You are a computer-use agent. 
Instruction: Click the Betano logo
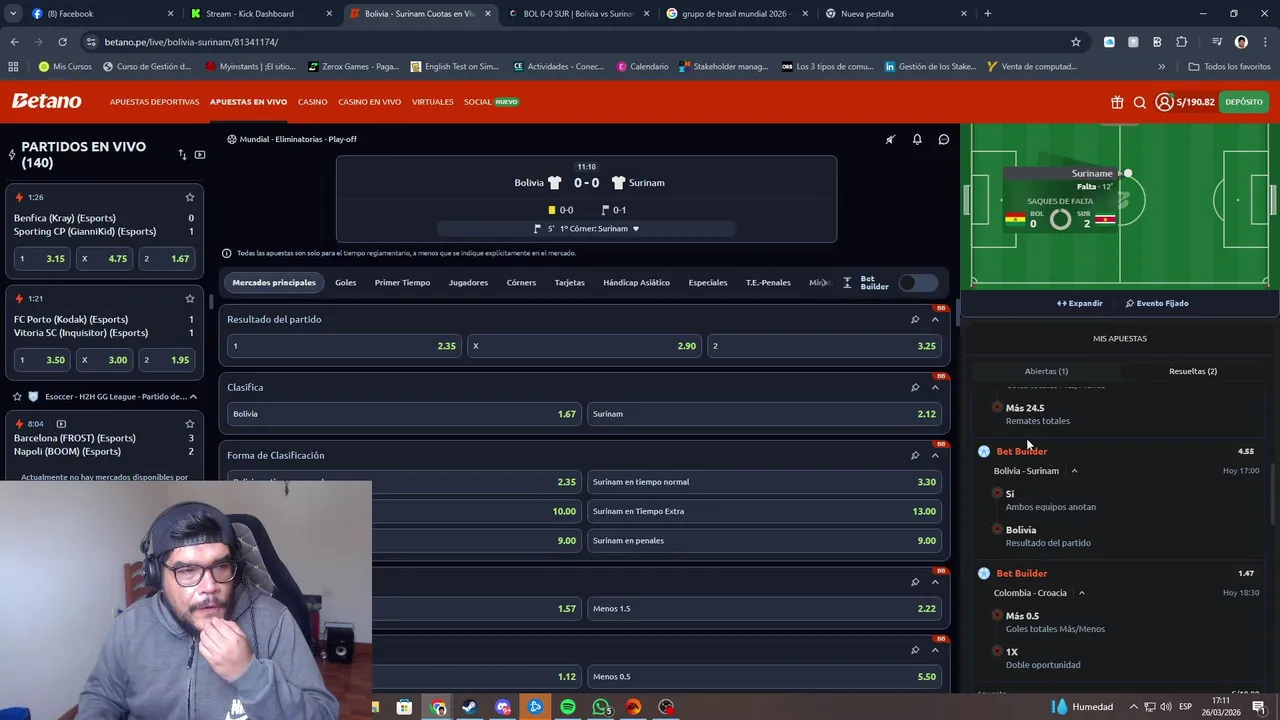(46, 101)
